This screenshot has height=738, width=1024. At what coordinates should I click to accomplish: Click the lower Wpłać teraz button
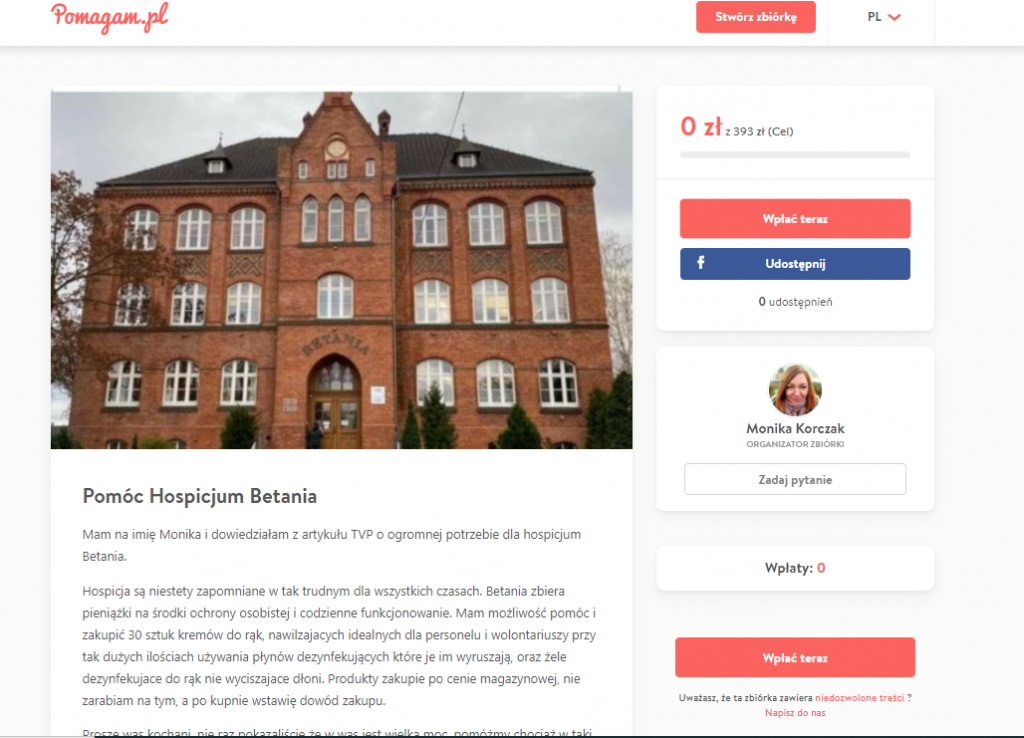click(795, 658)
